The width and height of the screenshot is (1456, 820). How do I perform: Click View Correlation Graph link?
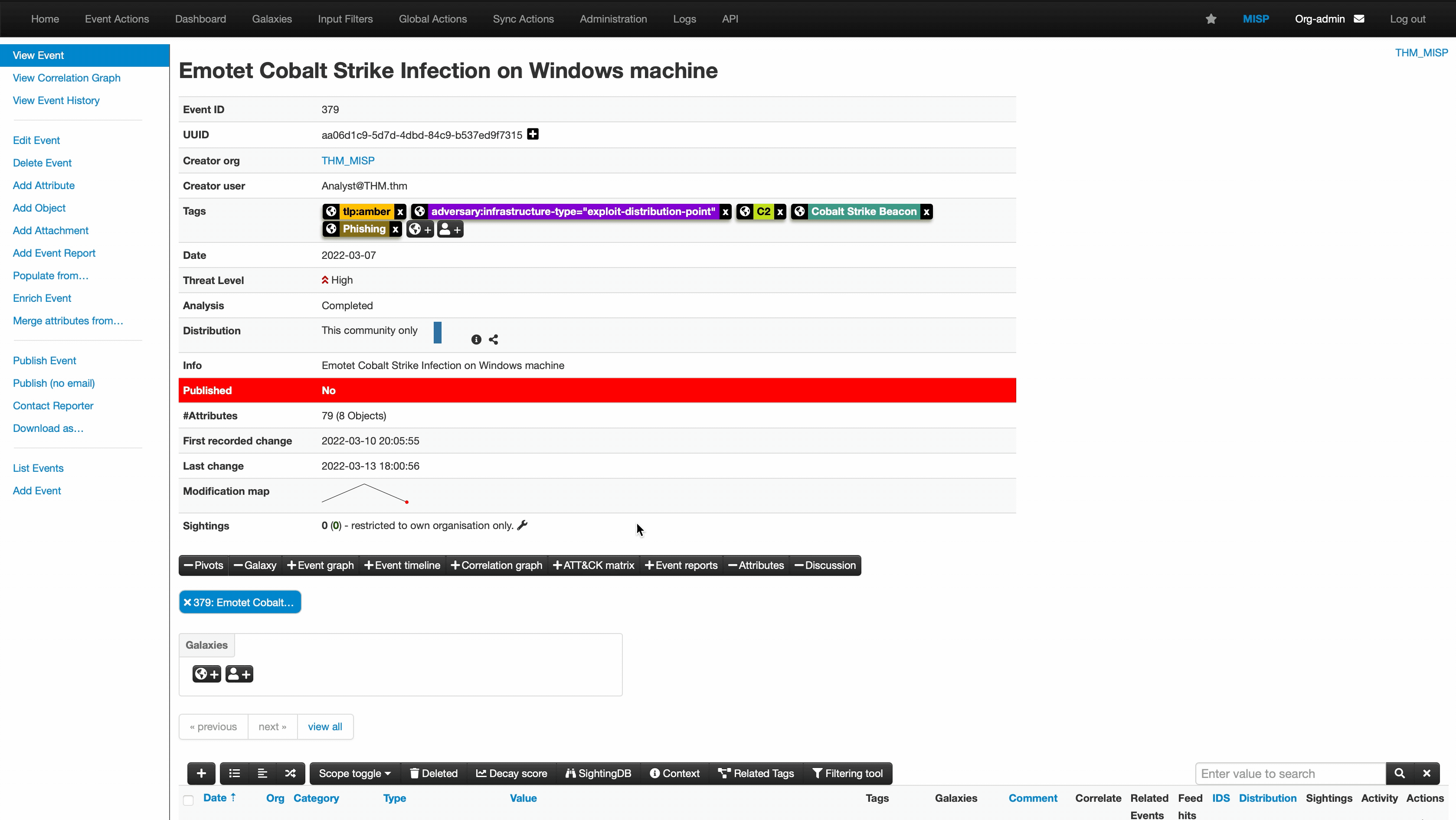coord(67,78)
